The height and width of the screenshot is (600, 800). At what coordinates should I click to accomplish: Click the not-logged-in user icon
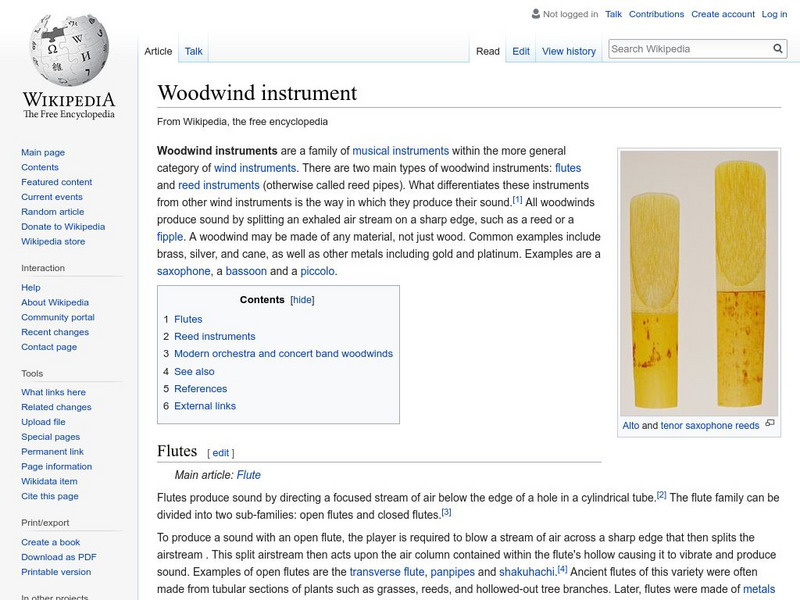535,14
